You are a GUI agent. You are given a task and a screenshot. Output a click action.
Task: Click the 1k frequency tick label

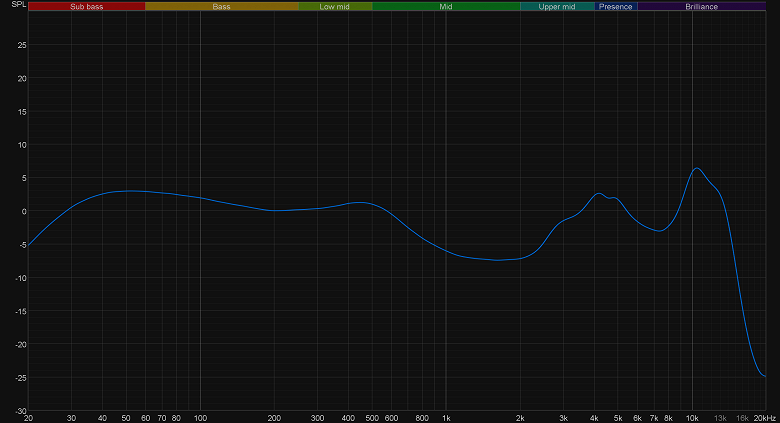click(446, 418)
